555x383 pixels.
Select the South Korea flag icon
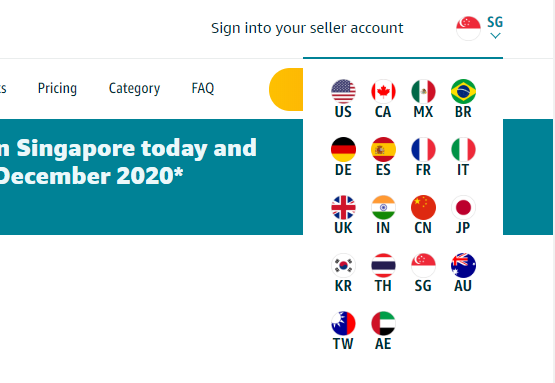coord(343,265)
